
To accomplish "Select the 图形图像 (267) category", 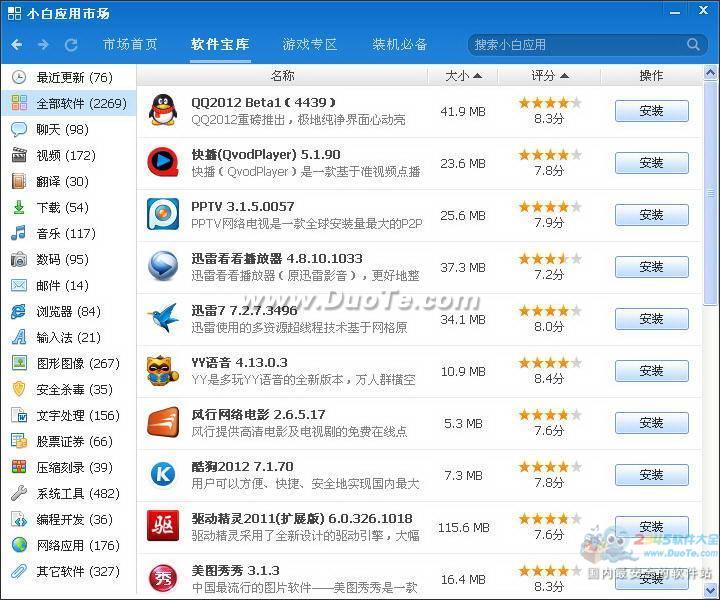I will click(68, 364).
